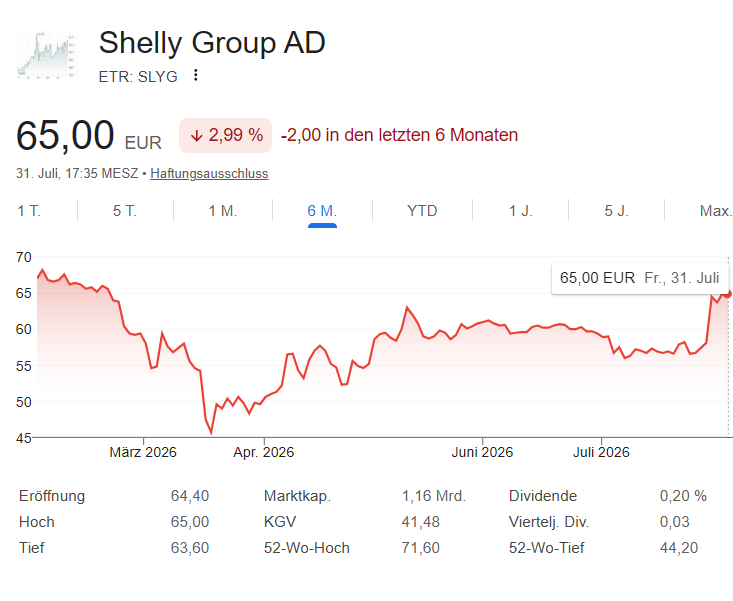The height and width of the screenshot is (601, 733).
Task: Click the Juni 2026 axis label
Action: click(x=482, y=452)
